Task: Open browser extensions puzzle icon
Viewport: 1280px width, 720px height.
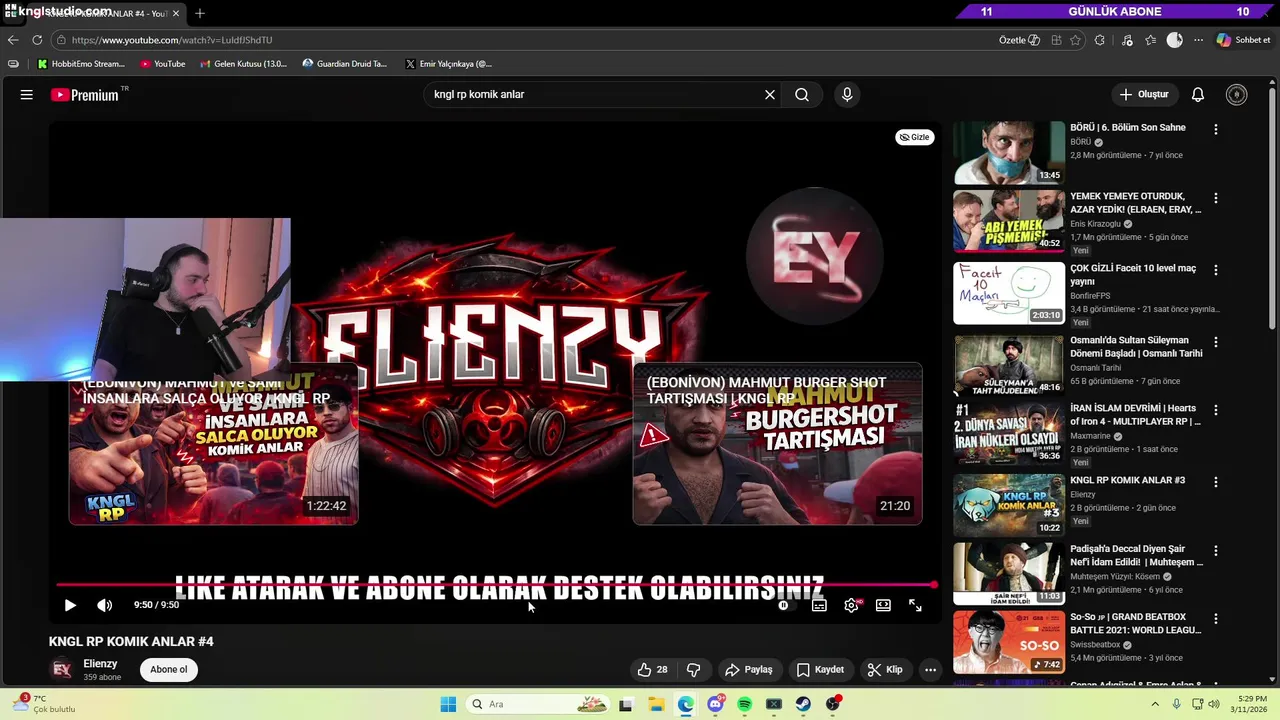Action: click(1100, 40)
